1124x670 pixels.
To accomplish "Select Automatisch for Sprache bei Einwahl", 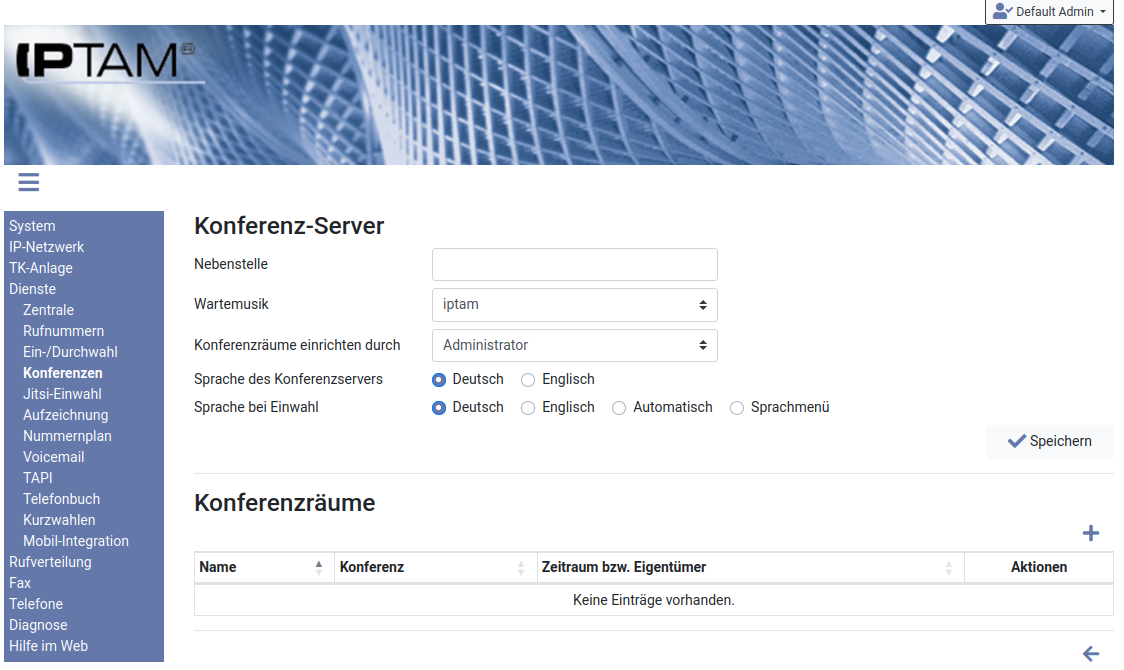I will pos(619,408).
